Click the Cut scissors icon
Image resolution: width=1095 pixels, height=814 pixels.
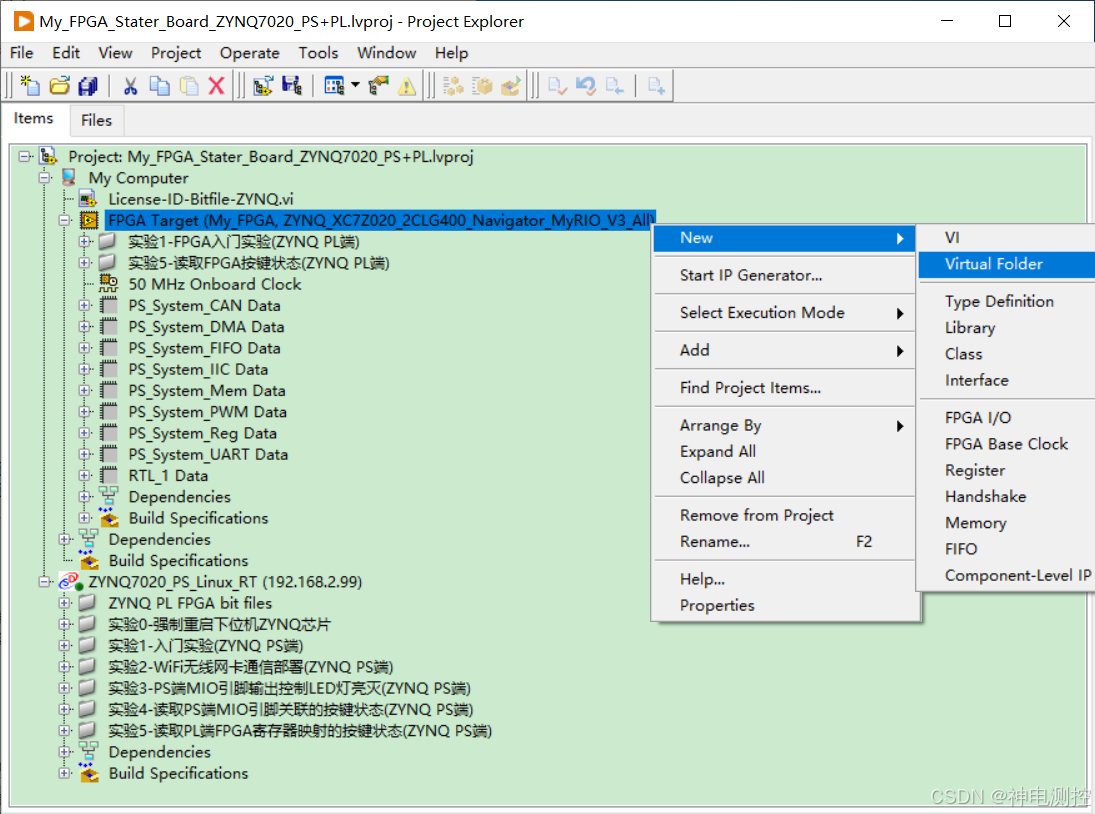point(130,85)
